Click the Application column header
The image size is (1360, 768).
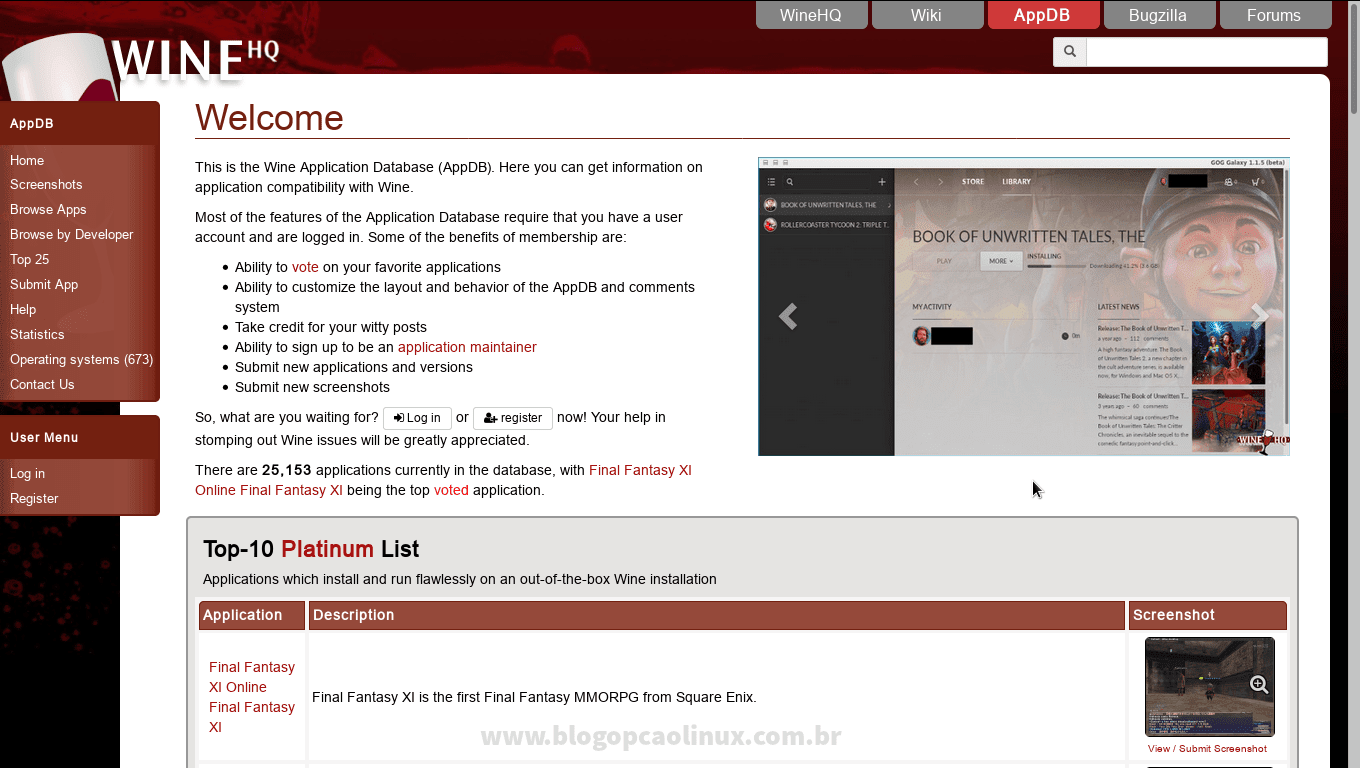(252, 615)
